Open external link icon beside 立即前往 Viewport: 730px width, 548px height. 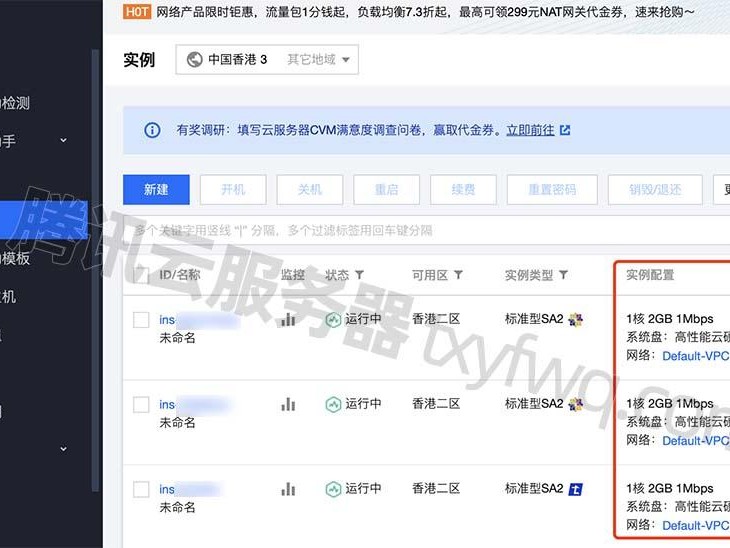565,130
